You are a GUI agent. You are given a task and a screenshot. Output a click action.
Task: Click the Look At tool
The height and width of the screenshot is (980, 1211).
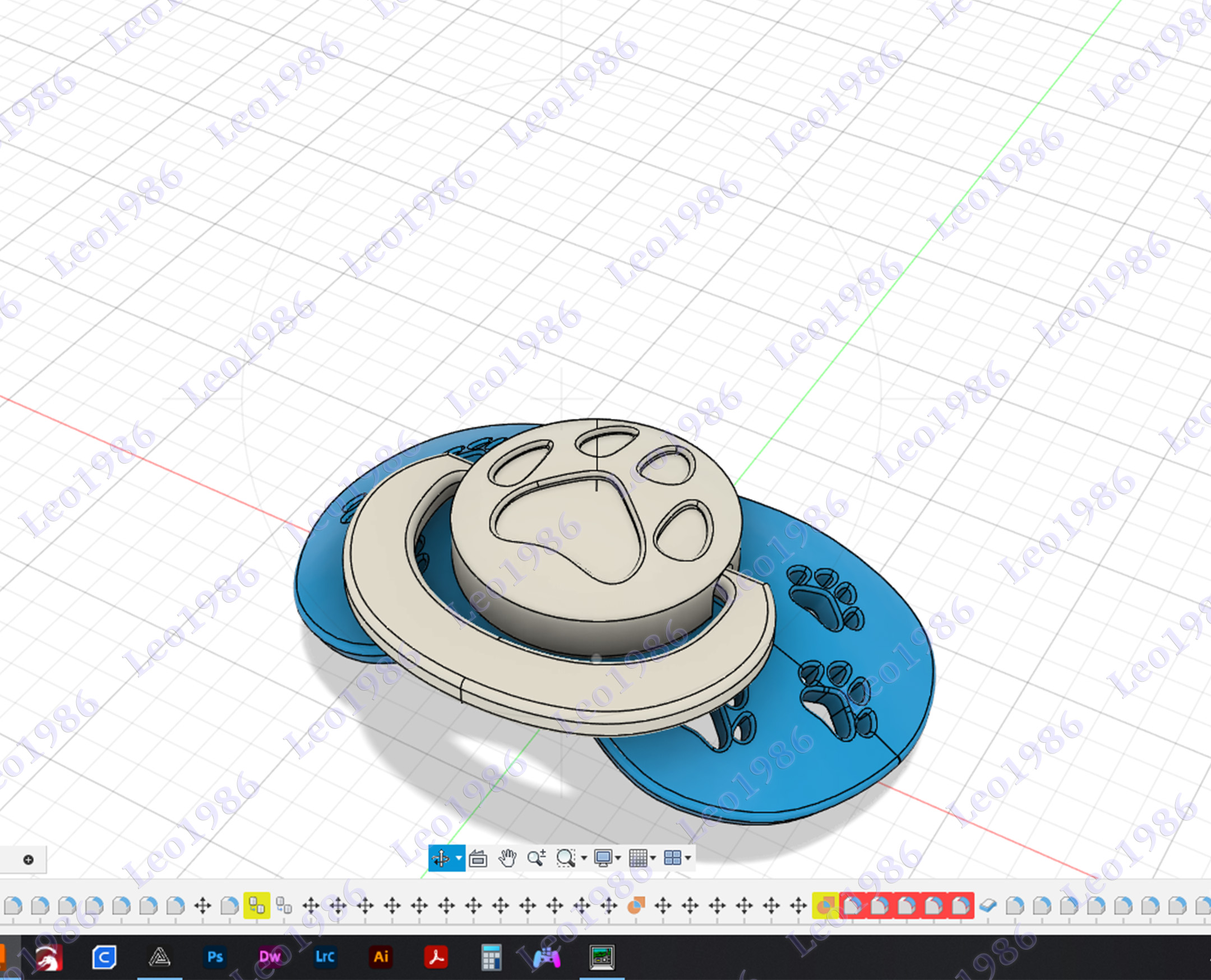pyautogui.click(x=478, y=859)
